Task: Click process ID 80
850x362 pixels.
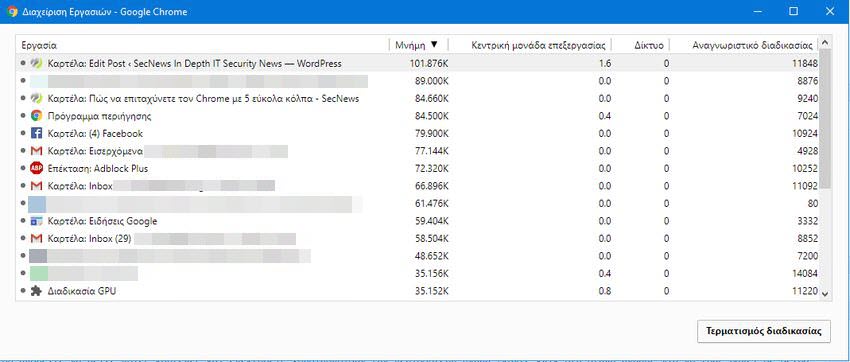Action: point(812,203)
